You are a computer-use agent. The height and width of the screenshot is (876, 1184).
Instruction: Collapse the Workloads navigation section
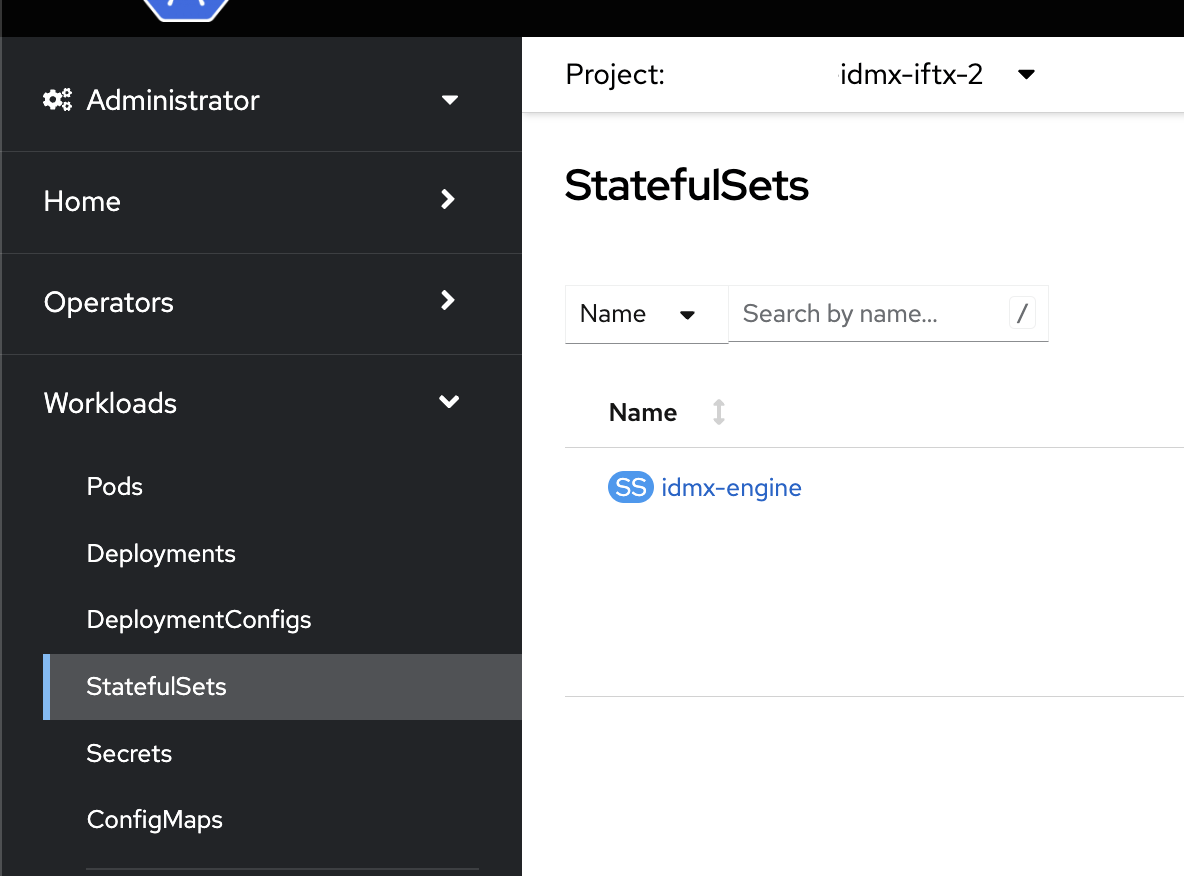(261, 403)
